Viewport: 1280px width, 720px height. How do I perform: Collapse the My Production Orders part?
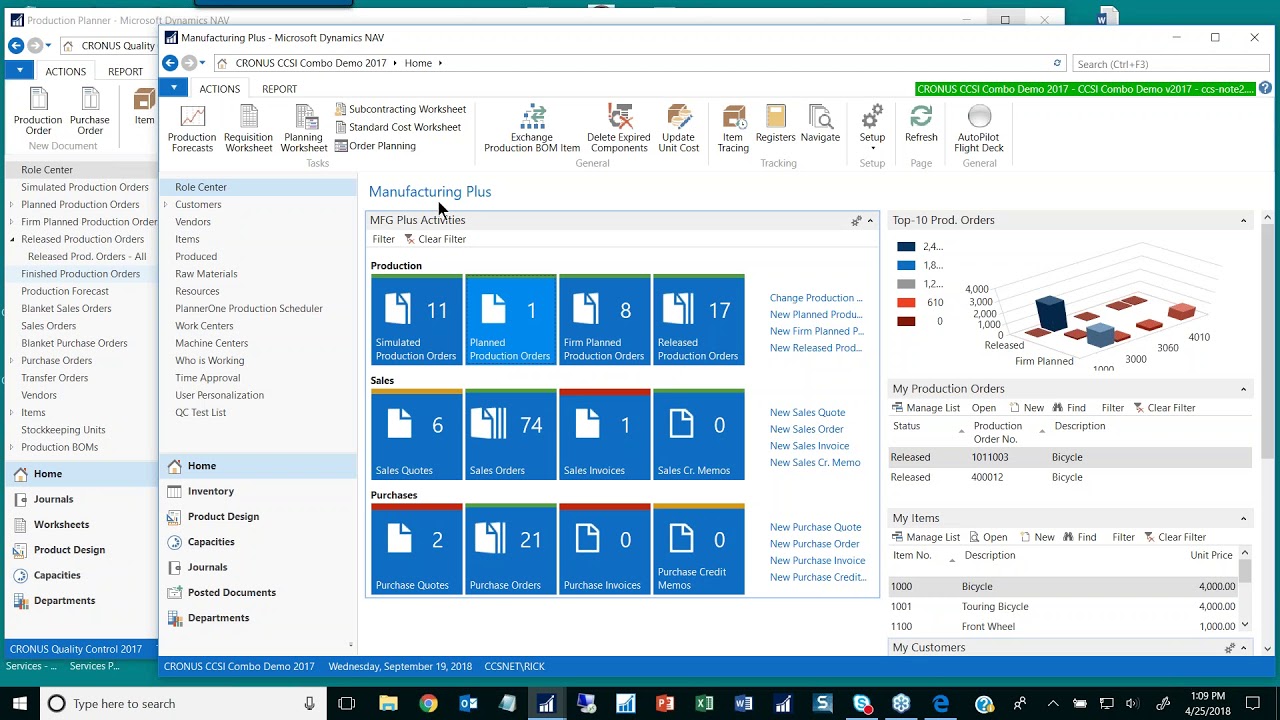tap(1244, 389)
